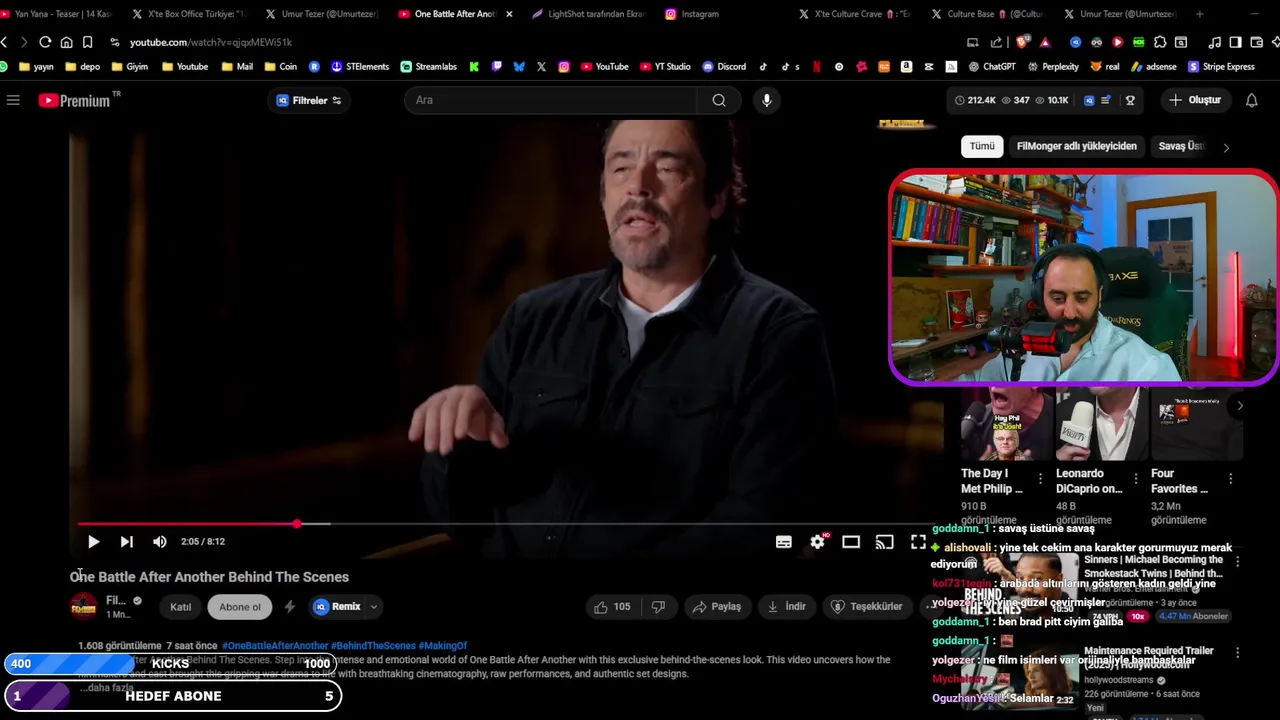Go to YouTube Premium home logo
1280x720 pixels.
click(74, 100)
